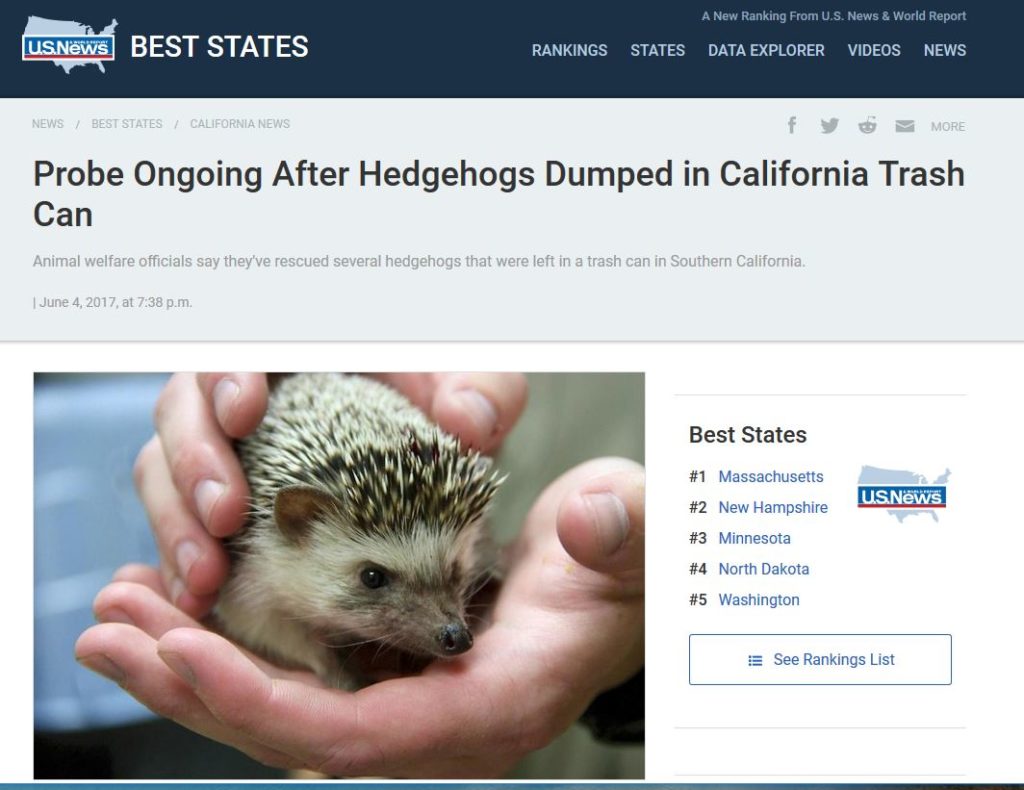1024x790 pixels.
Task: Click the NEWS breadcrumb link
Action: pyautogui.click(x=48, y=124)
